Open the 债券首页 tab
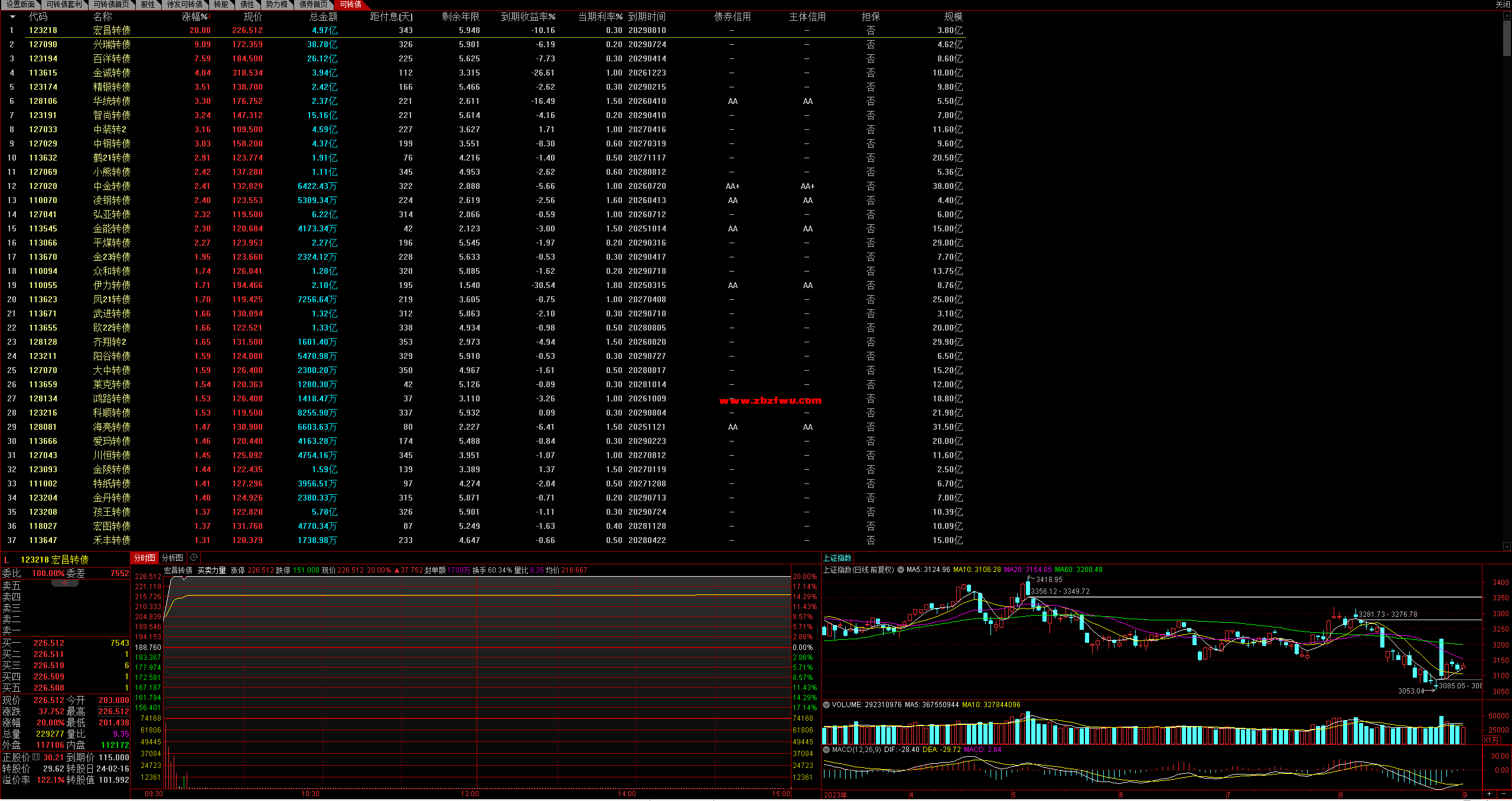1512x801 pixels. click(313, 5)
